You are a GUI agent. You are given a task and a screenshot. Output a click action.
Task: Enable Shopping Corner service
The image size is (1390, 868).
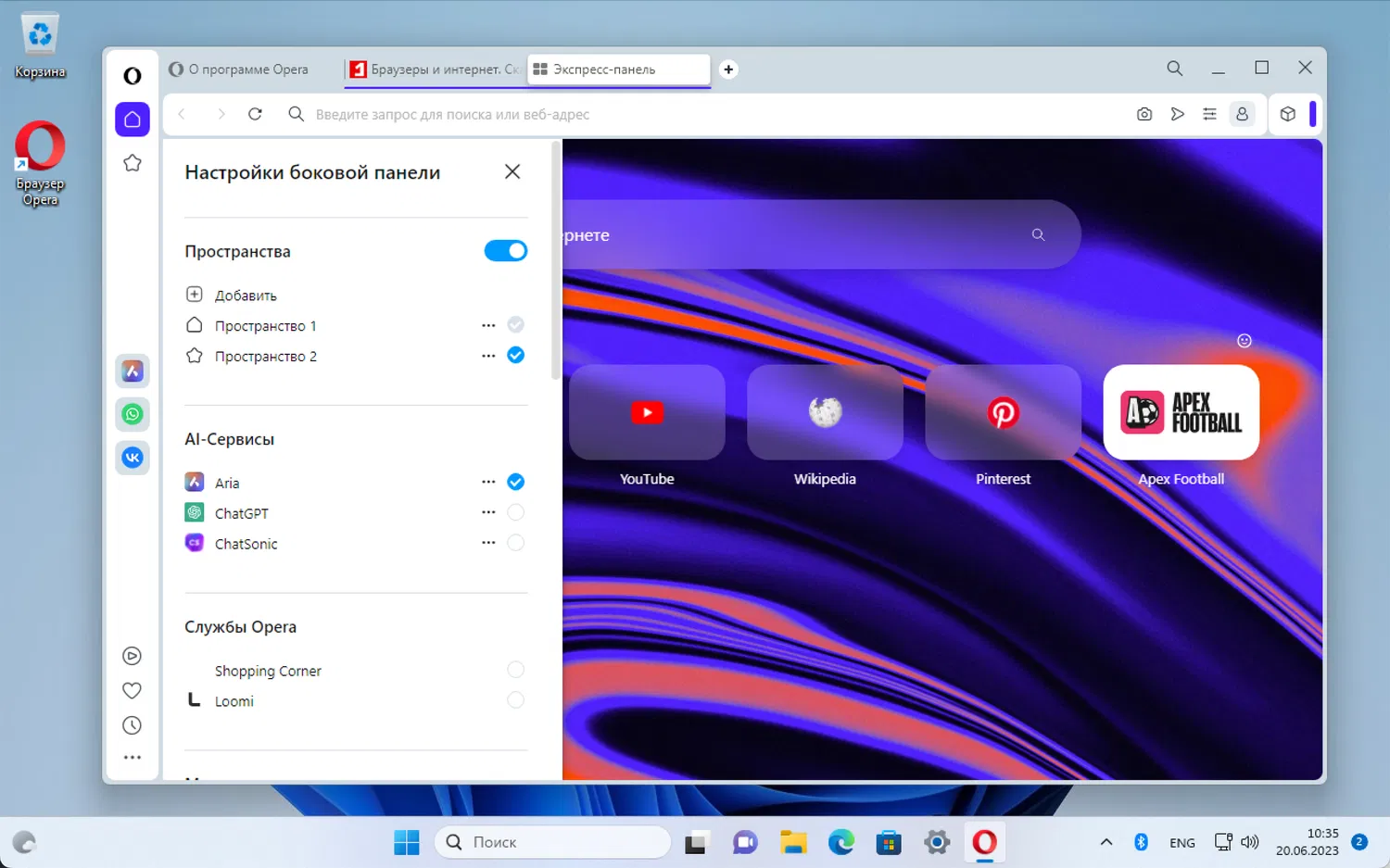(x=516, y=670)
